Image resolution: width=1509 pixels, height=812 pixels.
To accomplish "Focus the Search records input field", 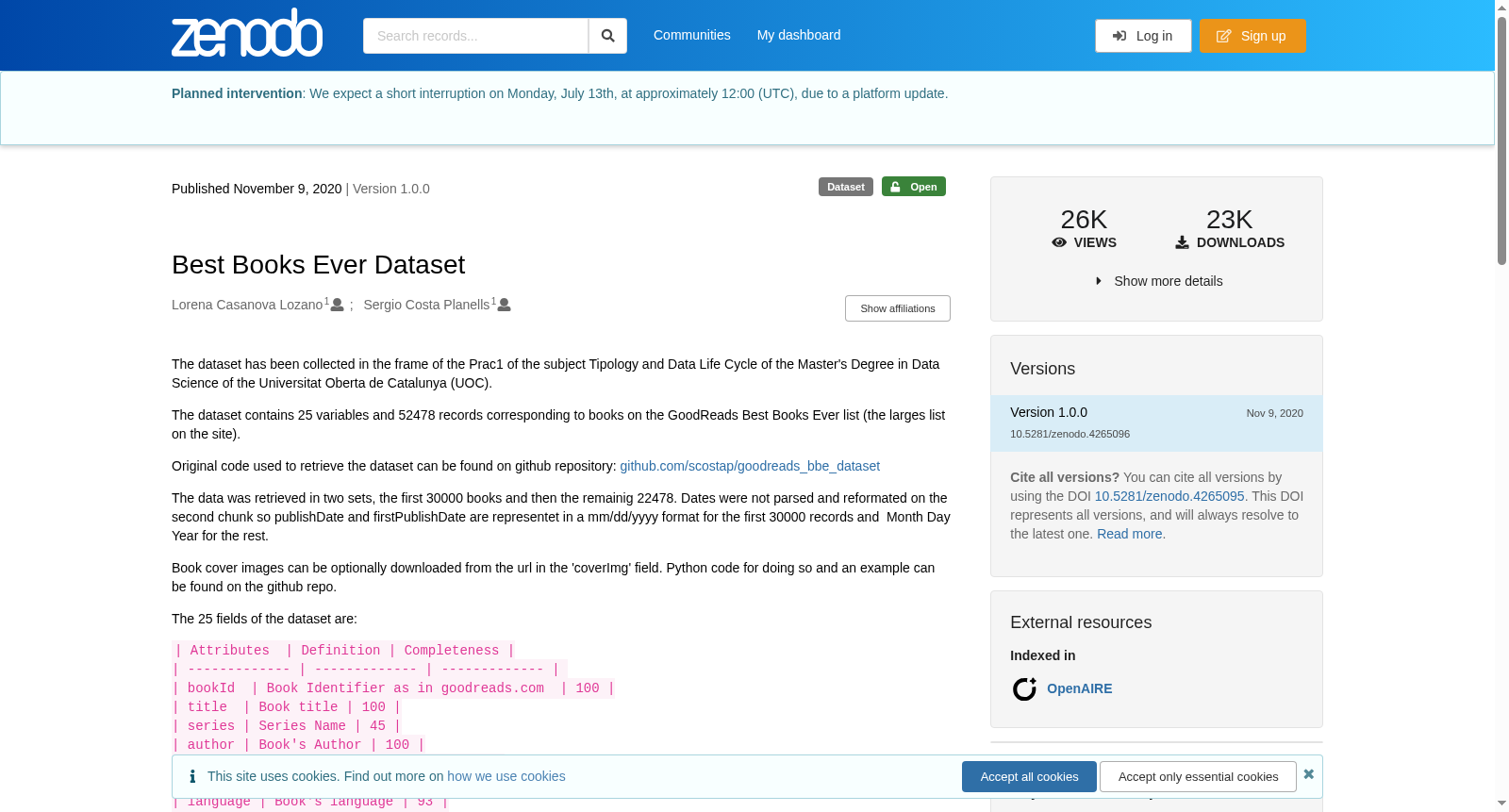I will click(x=475, y=36).
